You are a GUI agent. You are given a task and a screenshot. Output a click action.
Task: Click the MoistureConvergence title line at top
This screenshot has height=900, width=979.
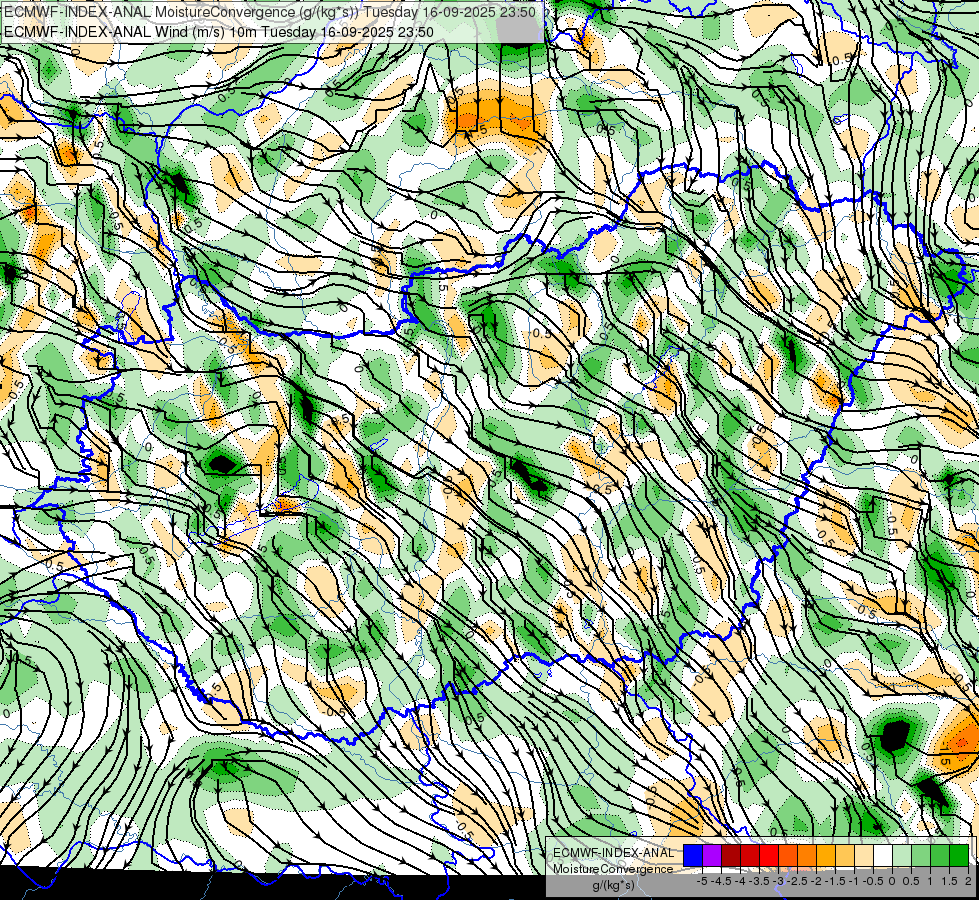point(270,12)
